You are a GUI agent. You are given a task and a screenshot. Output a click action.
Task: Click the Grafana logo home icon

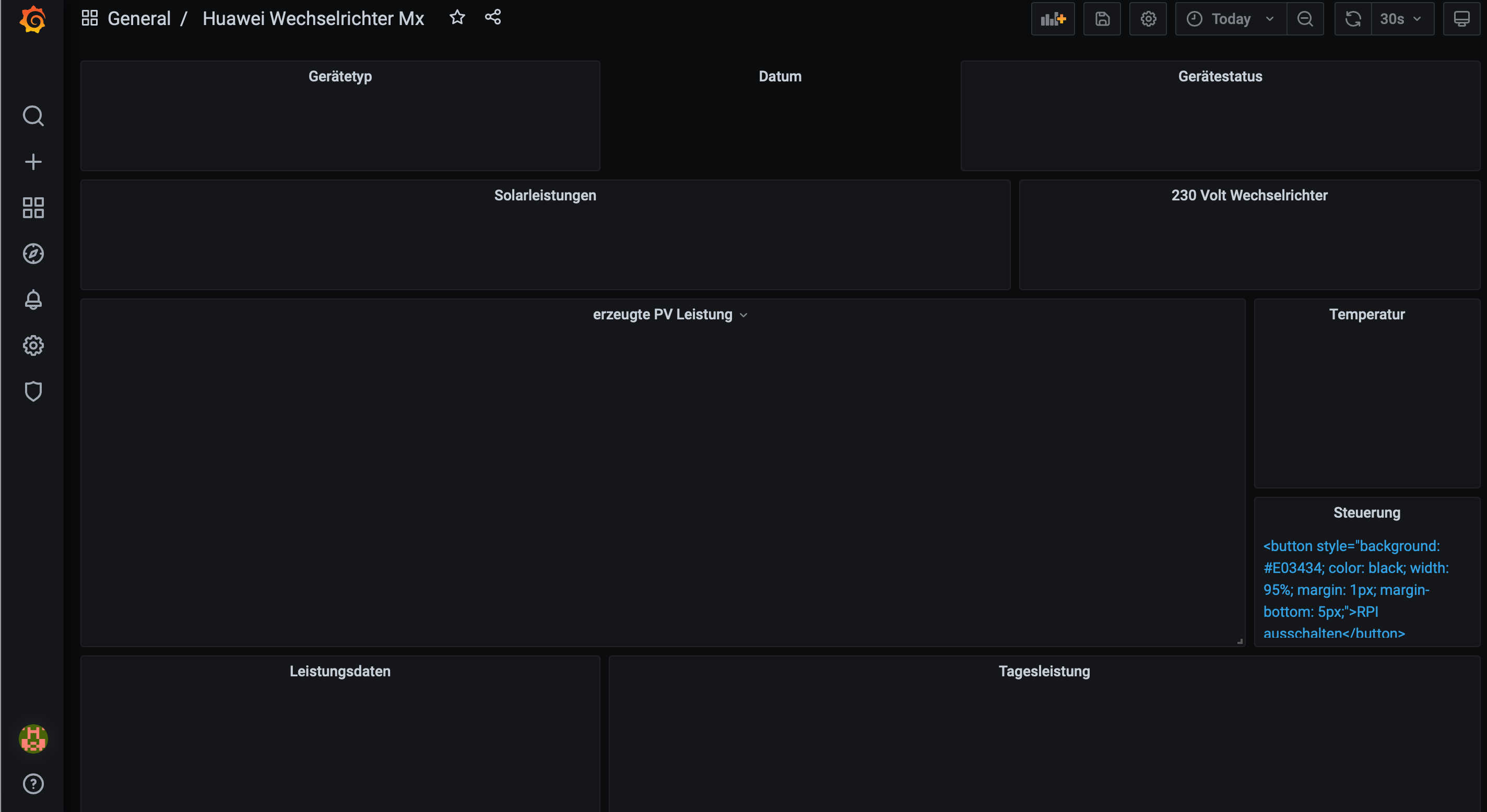coord(33,19)
